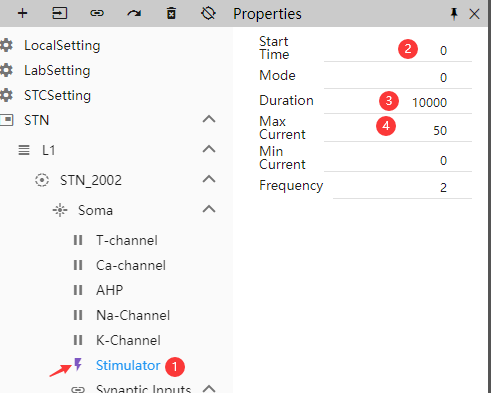The width and height of the screenshot is (491, 393).
Task: Click the delete trash icon in toolbar
Action: 171,13
